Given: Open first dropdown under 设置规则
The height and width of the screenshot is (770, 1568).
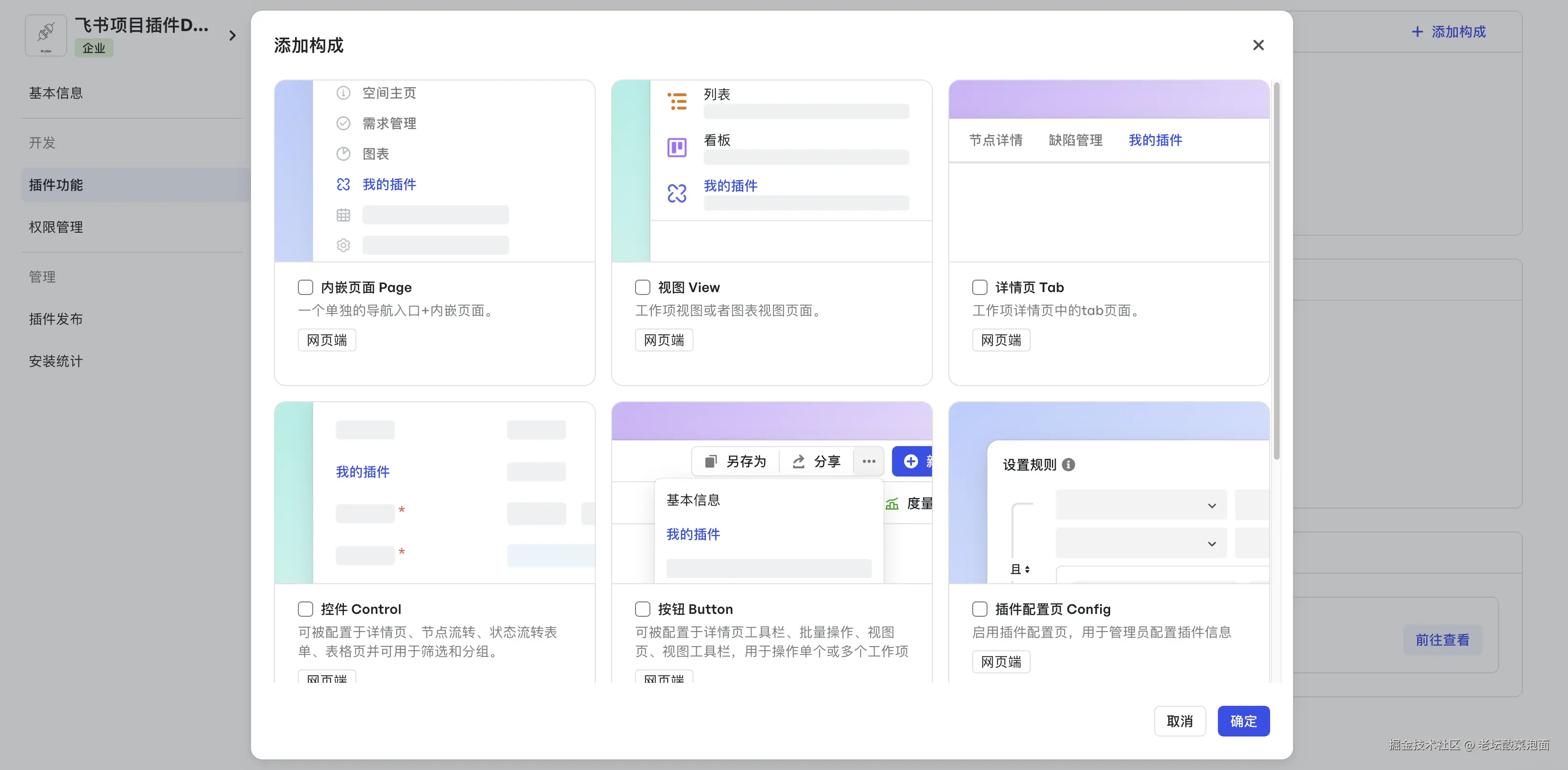Looking at the screenshot, I should click(x=1141, y=505).
